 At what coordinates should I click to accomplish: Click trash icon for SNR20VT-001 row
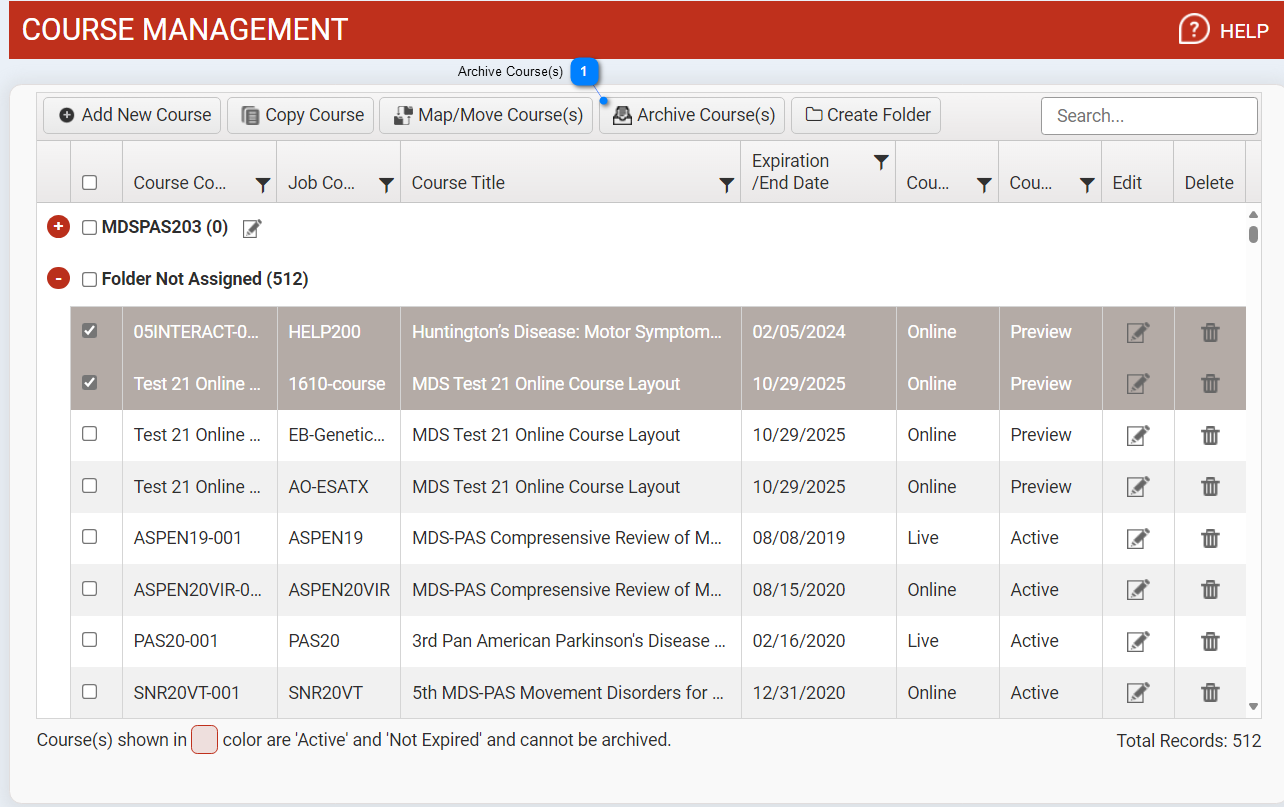pos(1210,692)
